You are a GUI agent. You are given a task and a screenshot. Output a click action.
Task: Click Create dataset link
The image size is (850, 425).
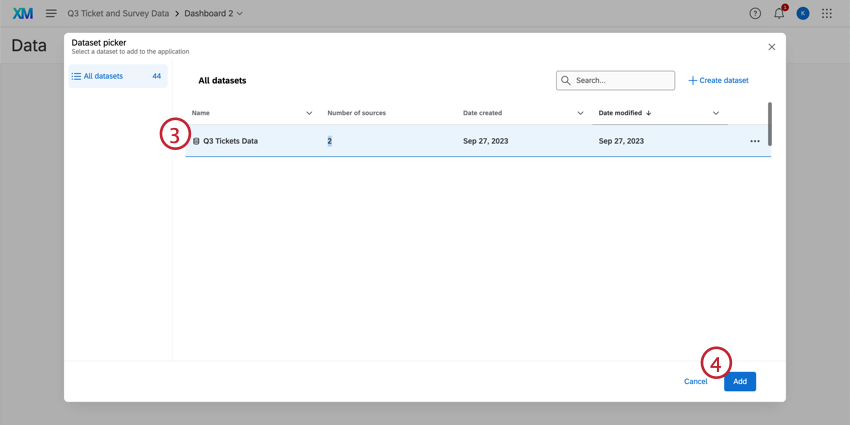tap(718, 80)
